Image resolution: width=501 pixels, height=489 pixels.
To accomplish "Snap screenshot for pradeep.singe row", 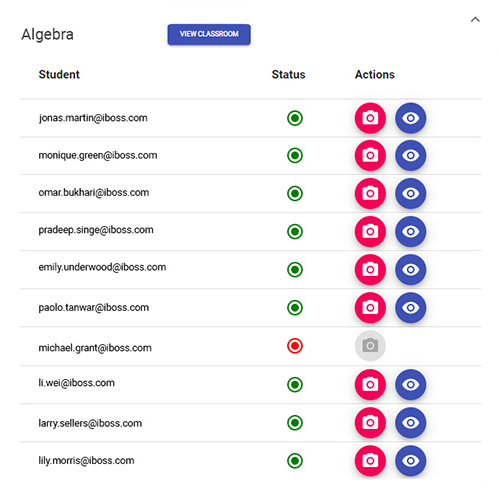I will 370,231.
